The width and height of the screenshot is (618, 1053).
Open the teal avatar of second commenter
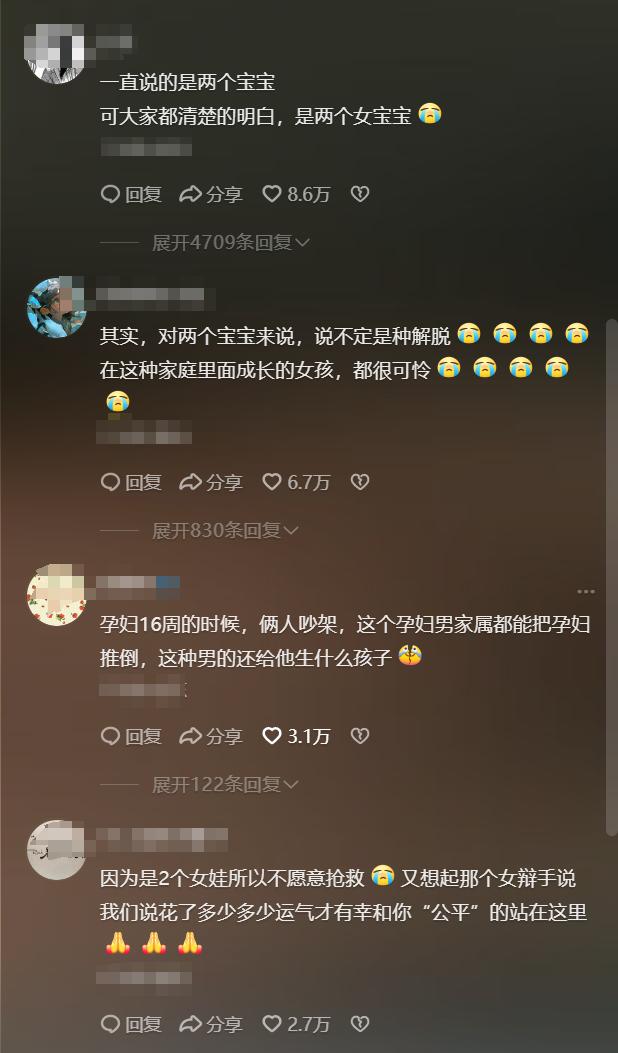tap(56, 308)
